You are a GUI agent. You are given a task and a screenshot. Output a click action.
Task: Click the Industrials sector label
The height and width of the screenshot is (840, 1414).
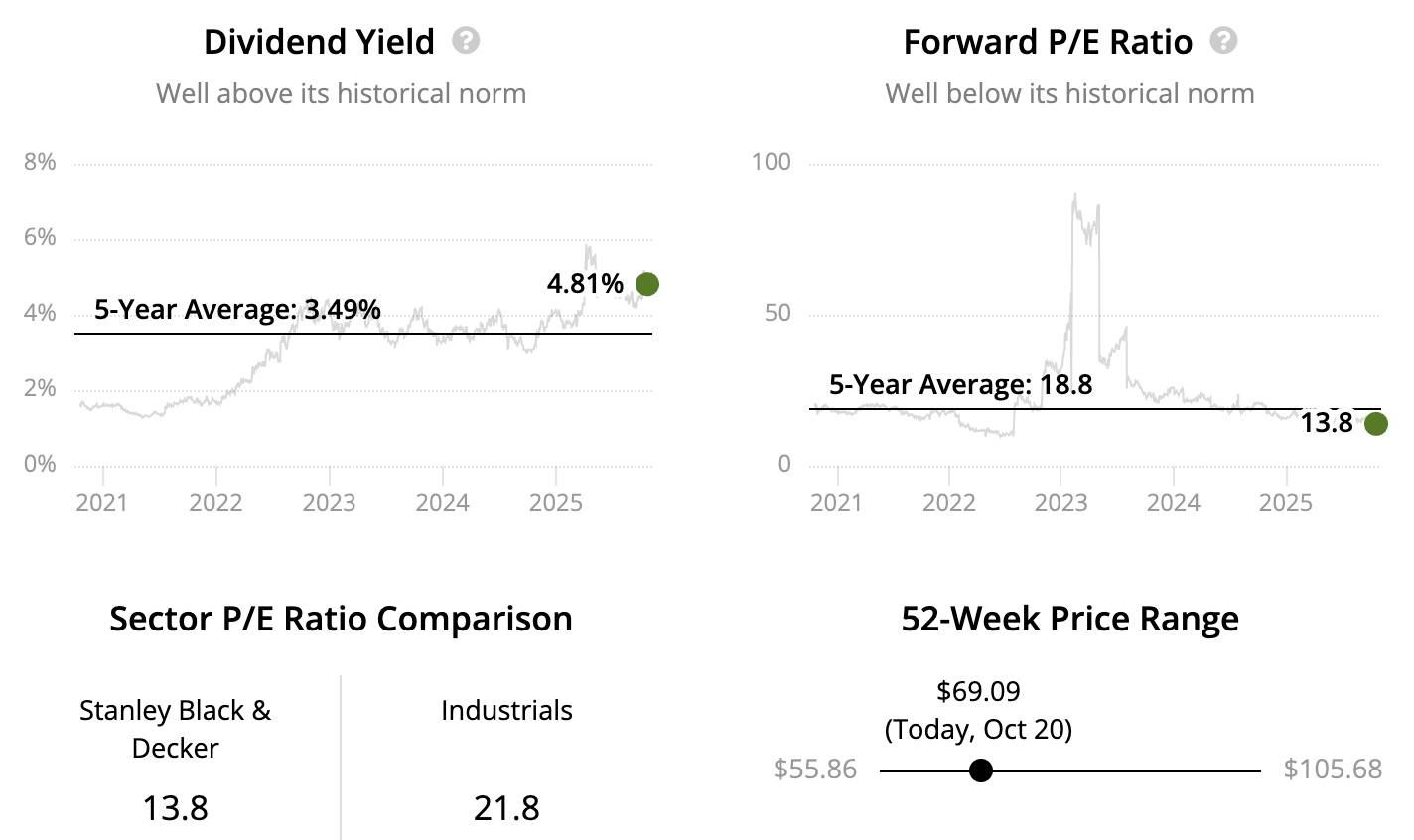[506, 711]
